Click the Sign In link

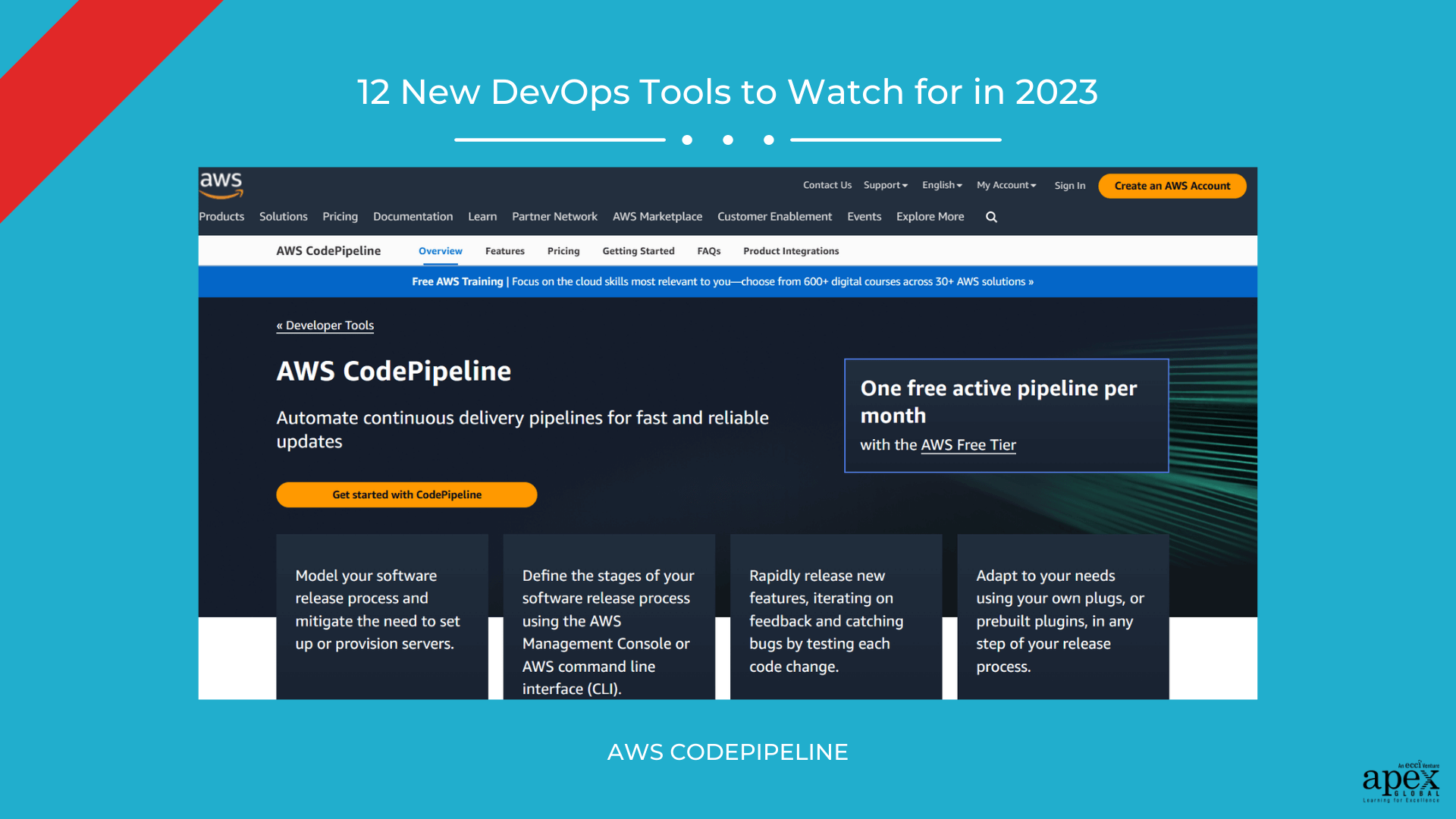tap(1069, 185)
